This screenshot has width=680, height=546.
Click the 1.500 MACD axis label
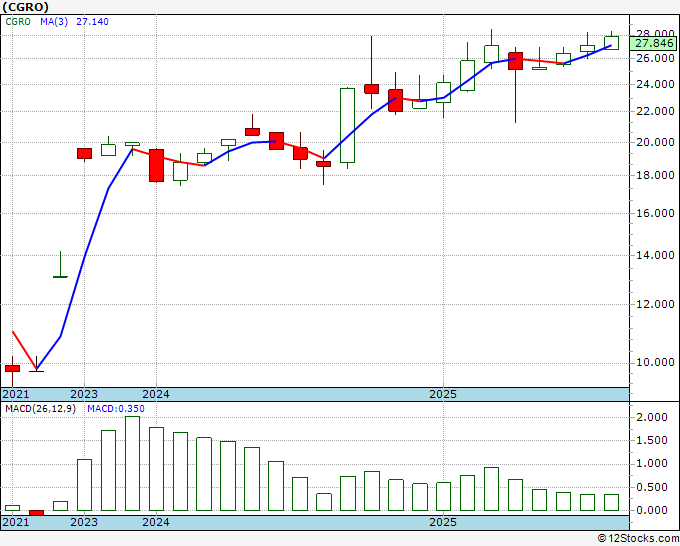point(652,441)
